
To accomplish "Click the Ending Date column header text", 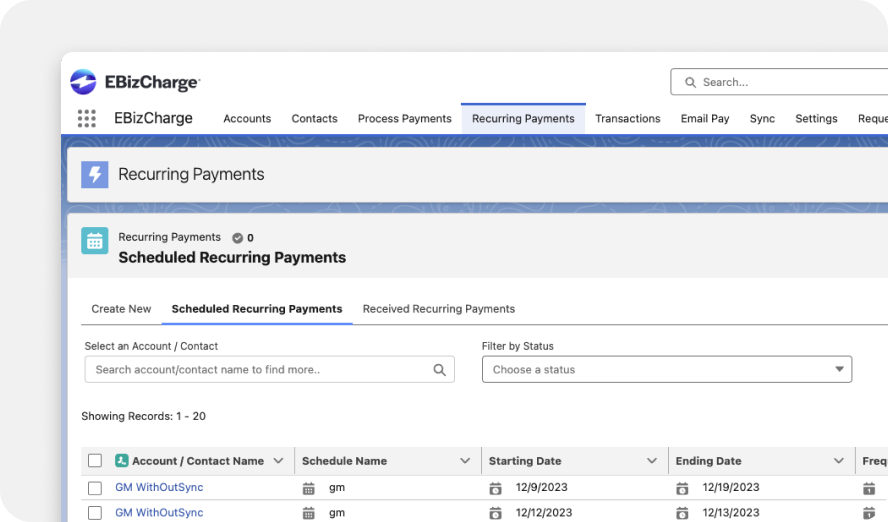I will point(708,461).
